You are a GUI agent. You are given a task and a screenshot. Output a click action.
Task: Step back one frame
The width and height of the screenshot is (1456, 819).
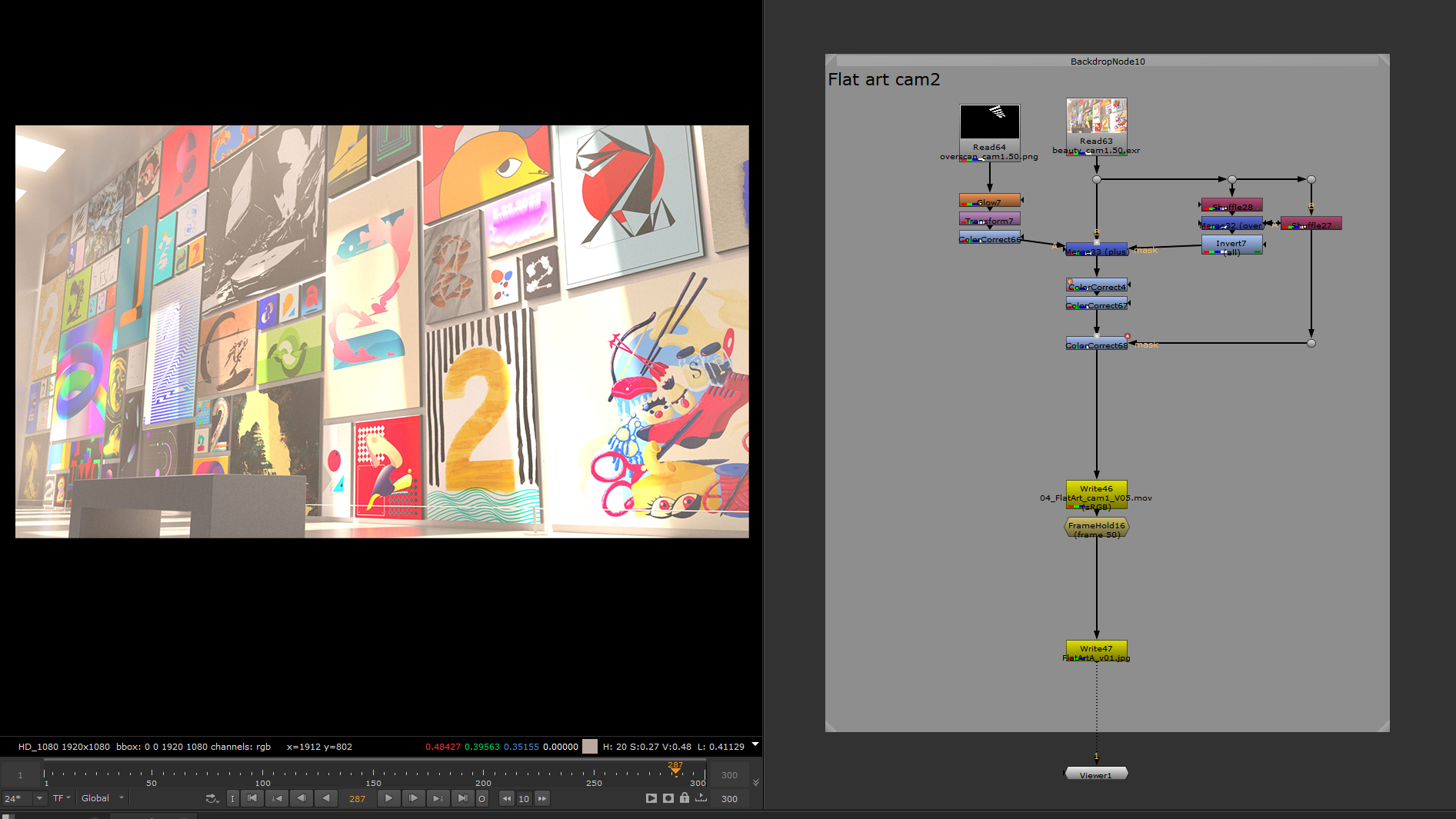point(302,798)
